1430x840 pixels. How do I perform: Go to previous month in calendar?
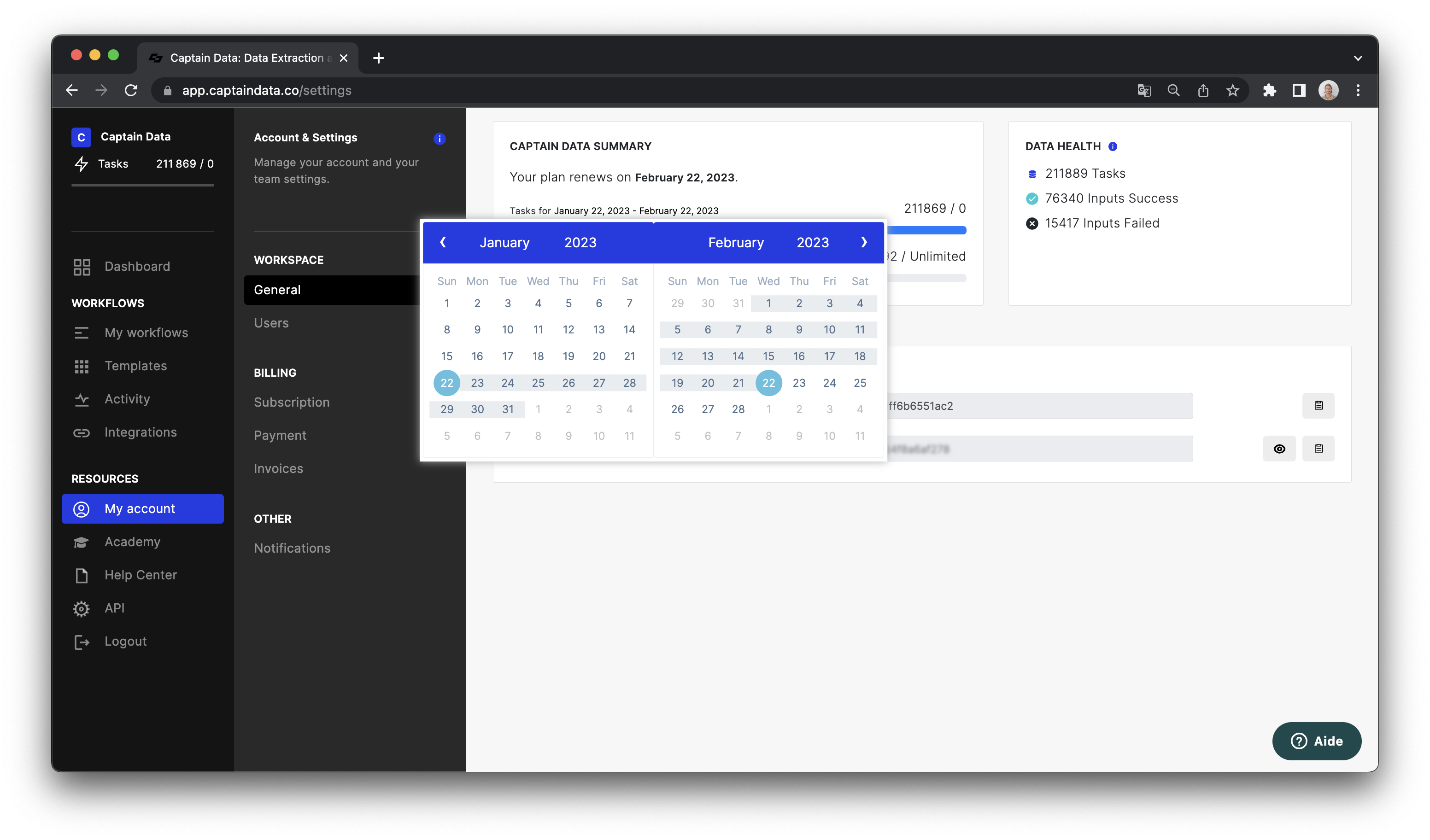tap(443, 242)
